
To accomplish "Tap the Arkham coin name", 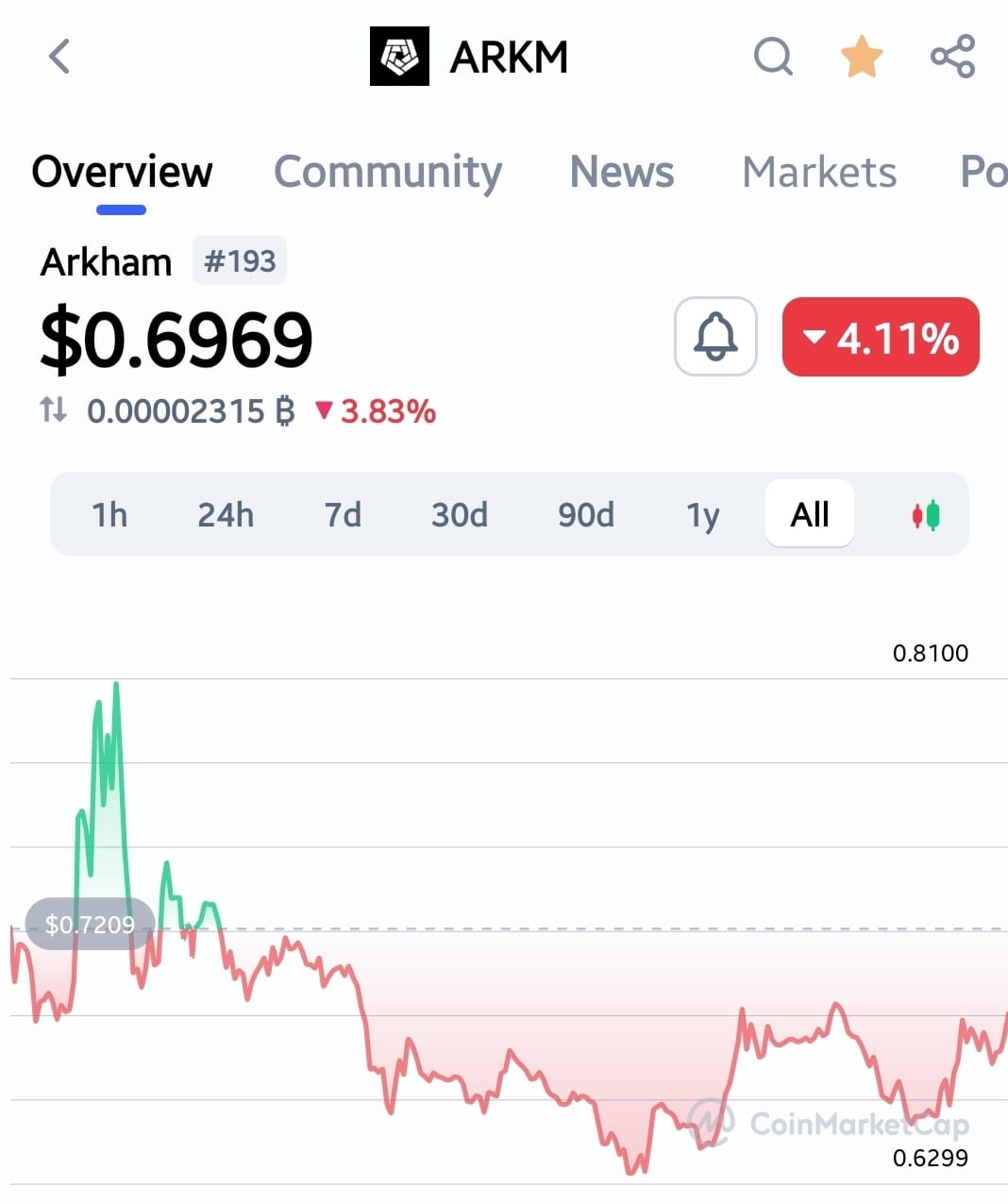I will [x=107, y=261].
